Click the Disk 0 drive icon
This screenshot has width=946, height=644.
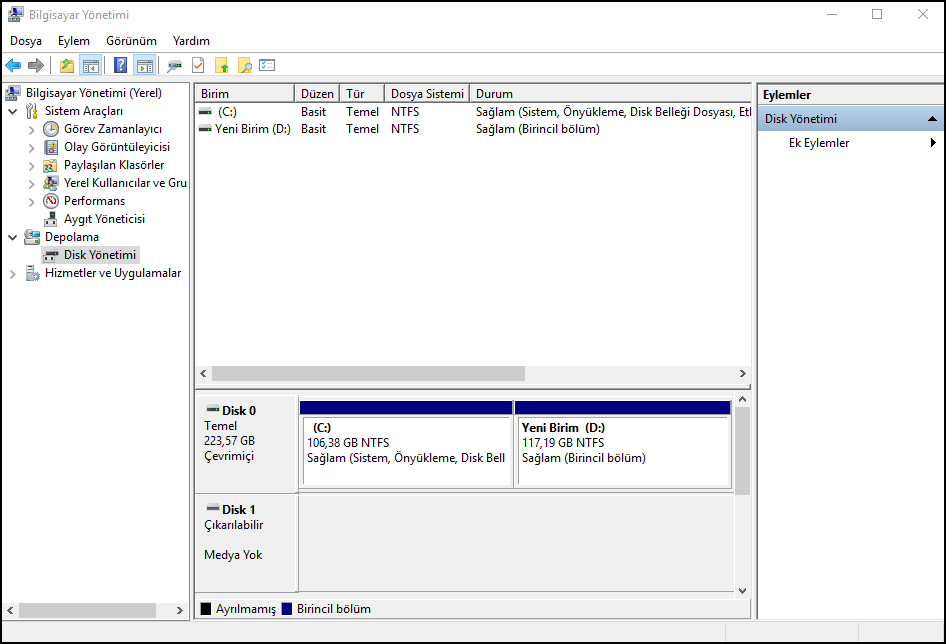(x=212, y=409)
